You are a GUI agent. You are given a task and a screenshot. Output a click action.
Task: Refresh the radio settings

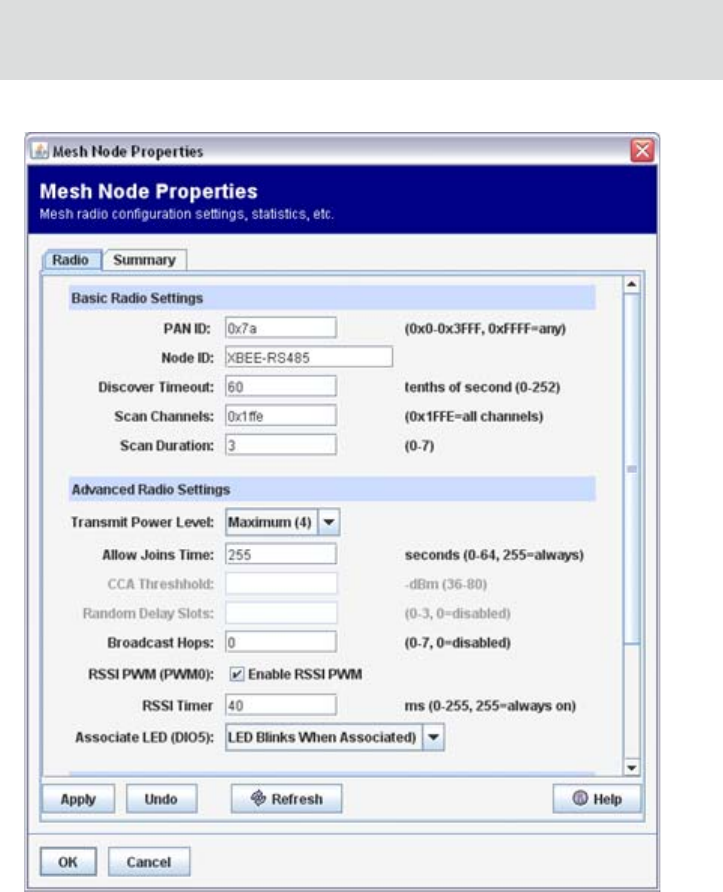pyautogui.click(x=286, y=799)
